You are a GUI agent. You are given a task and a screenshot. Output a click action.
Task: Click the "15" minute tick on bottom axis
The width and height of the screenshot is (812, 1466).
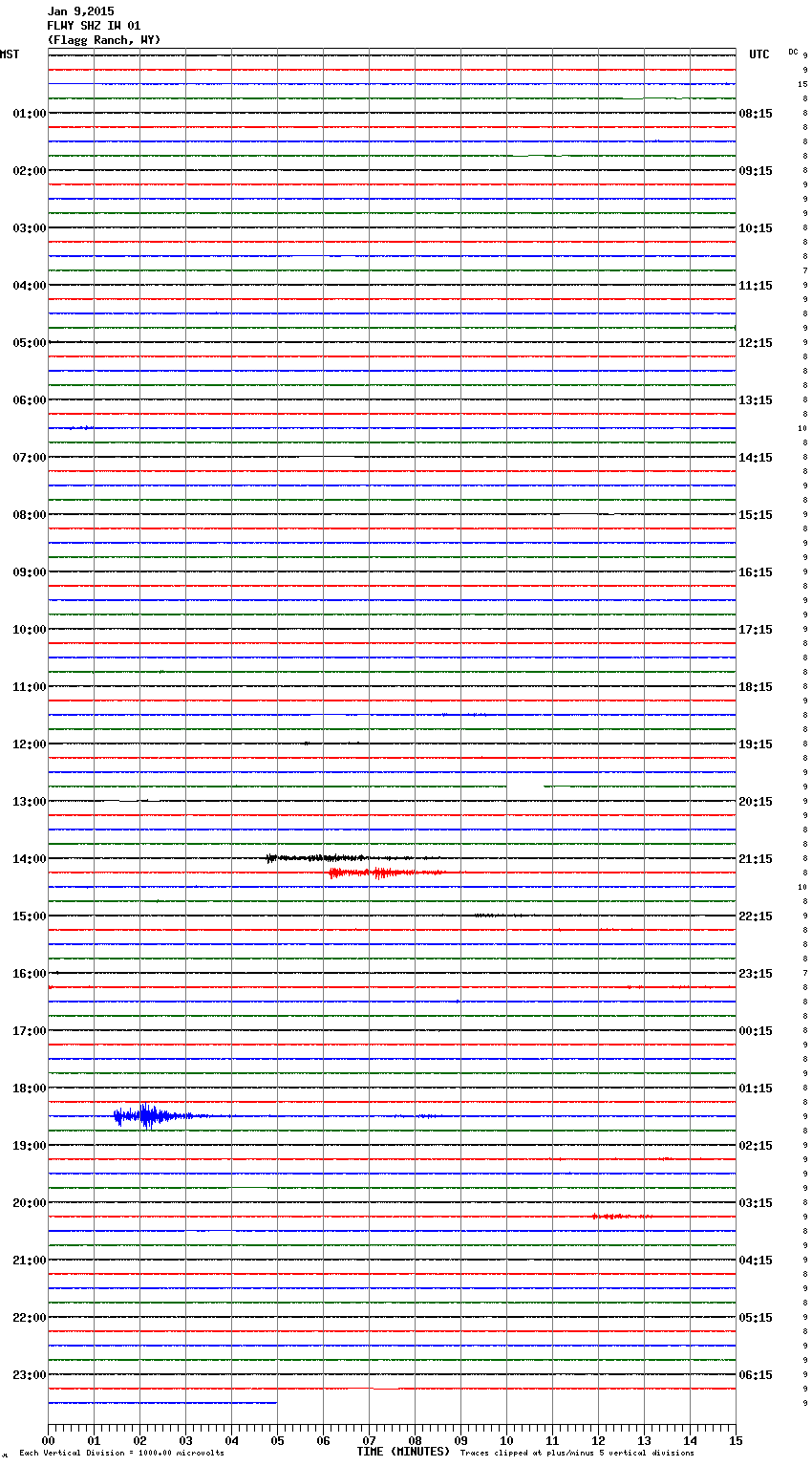tap(736, 1440)
